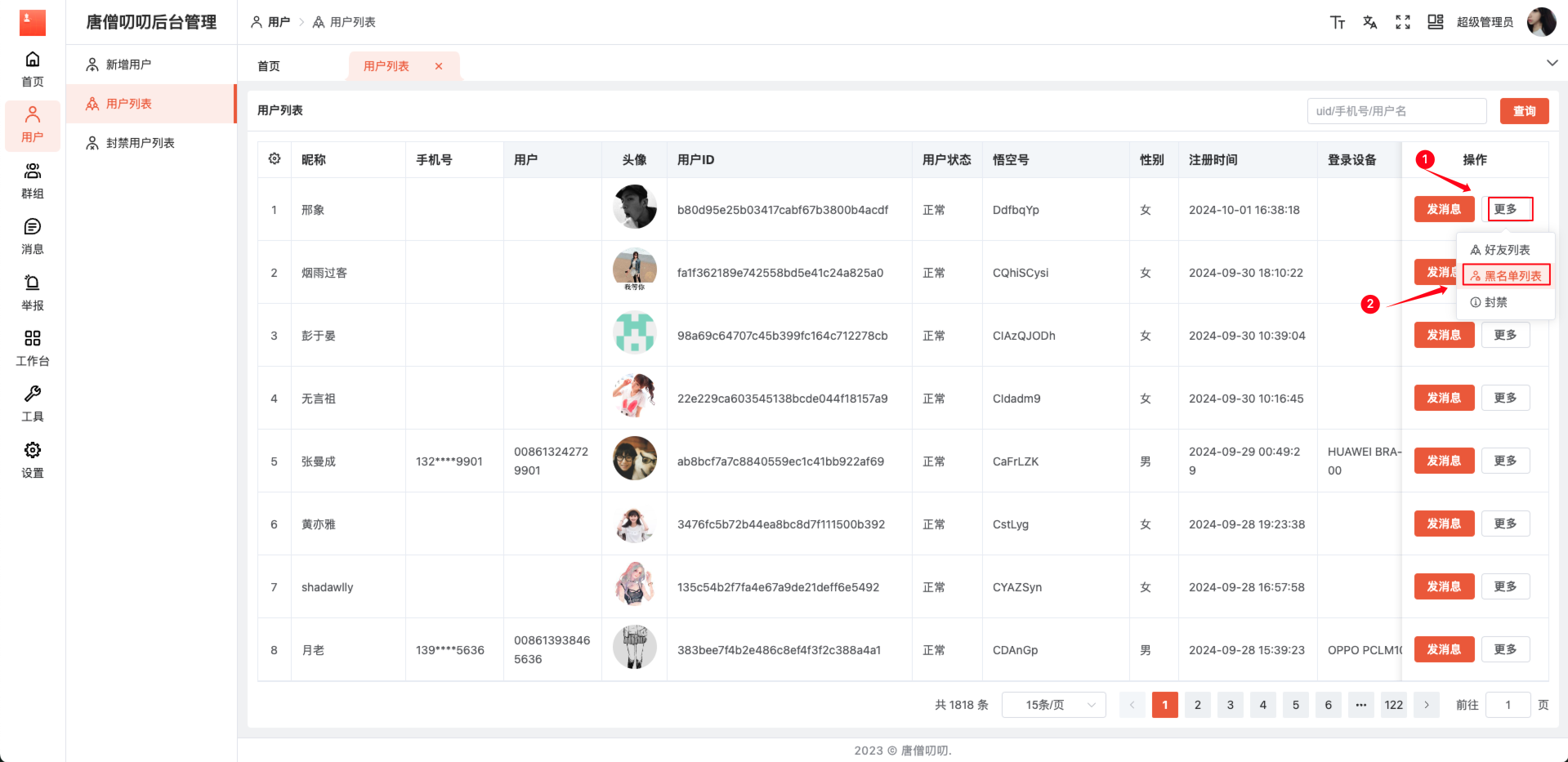Click 发消息 for user 月老
The width and height of the screenshot is (1568, 762).
coord(1444,649)
